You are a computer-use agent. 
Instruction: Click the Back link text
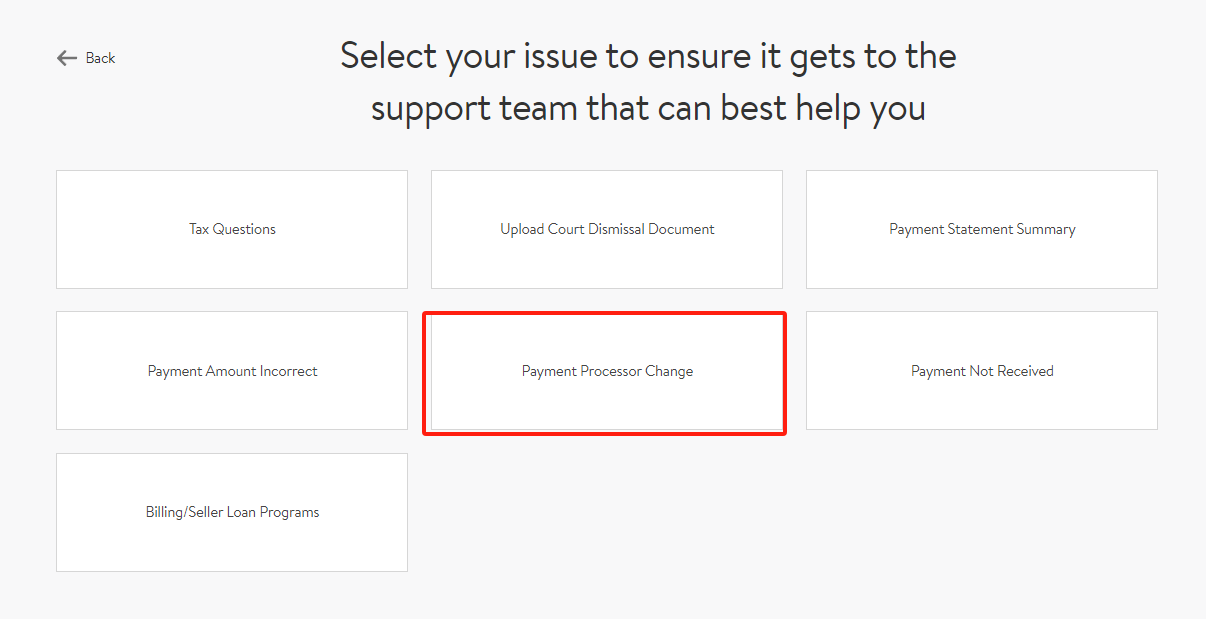(100, 58)
